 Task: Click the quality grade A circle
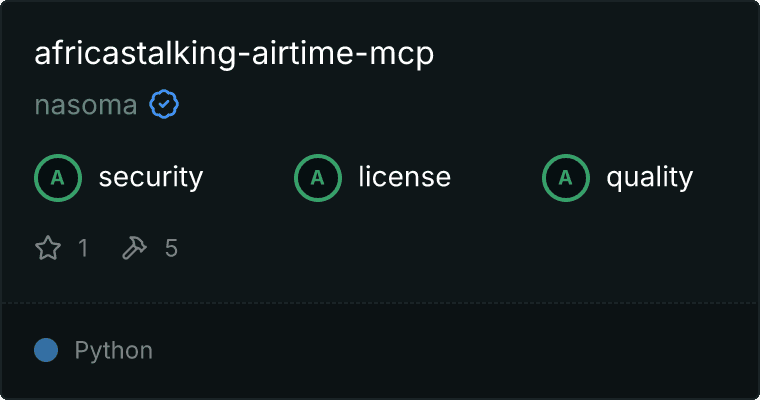pos(566,178)
